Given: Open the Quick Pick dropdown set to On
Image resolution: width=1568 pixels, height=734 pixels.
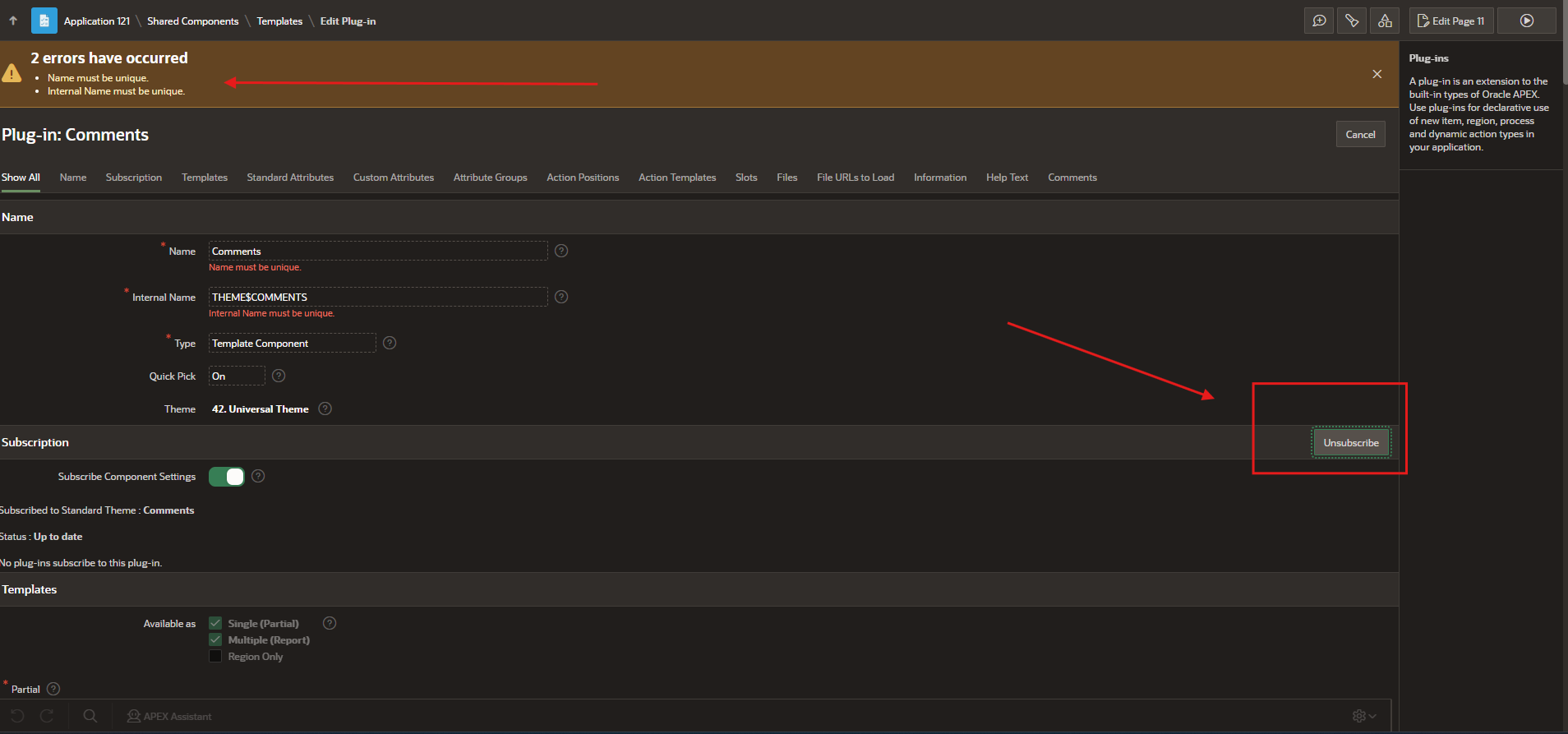Looking at the screenshot, I should click(x=237, y=376).
